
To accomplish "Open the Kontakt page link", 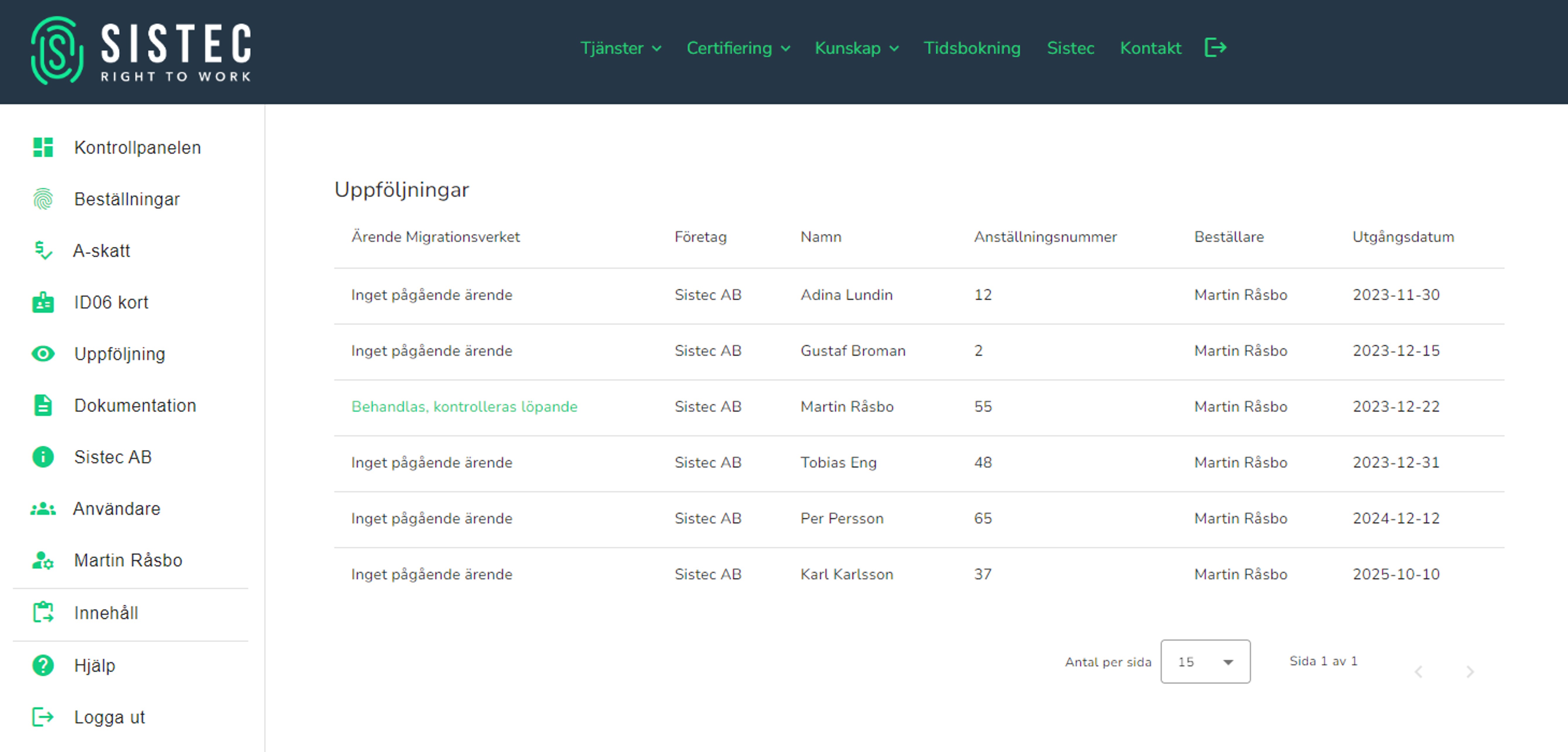I will tap(1150, 48).
